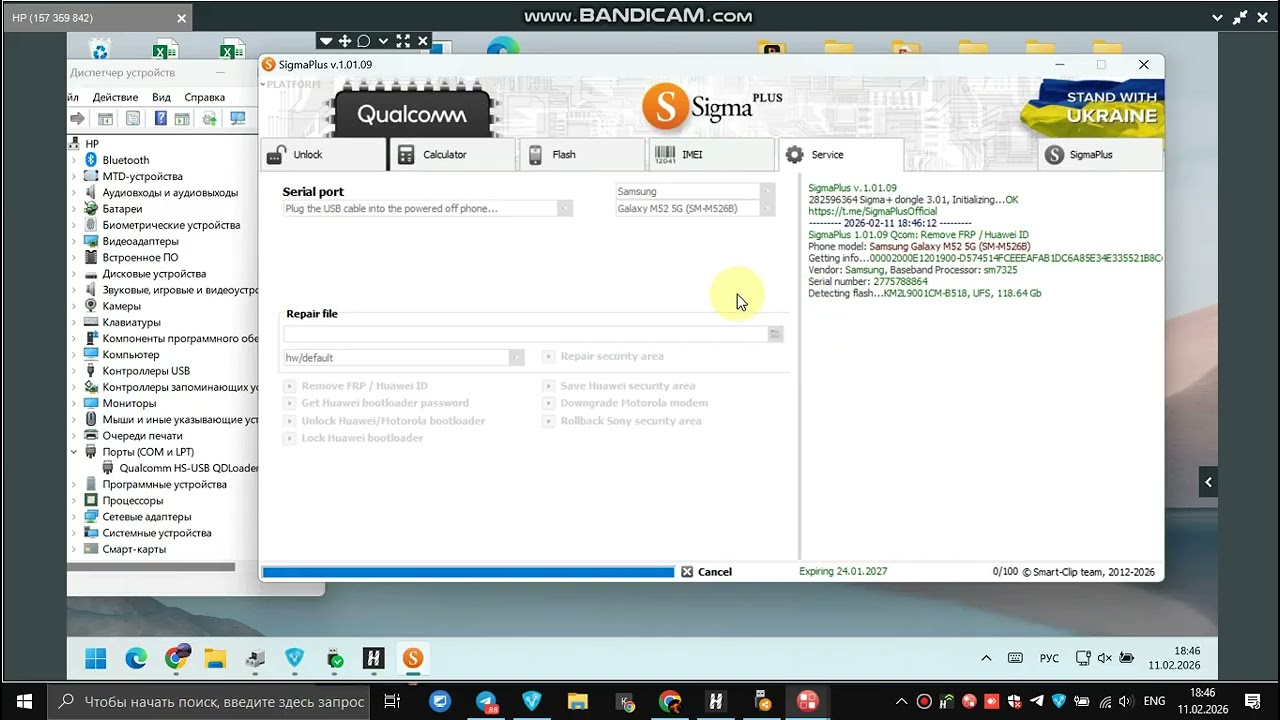The width and height of the screenshot is (1280, 720).
Task: Show hidden icons chevron in host system tray
Action: pyautogui.click(x=902, y=701)
